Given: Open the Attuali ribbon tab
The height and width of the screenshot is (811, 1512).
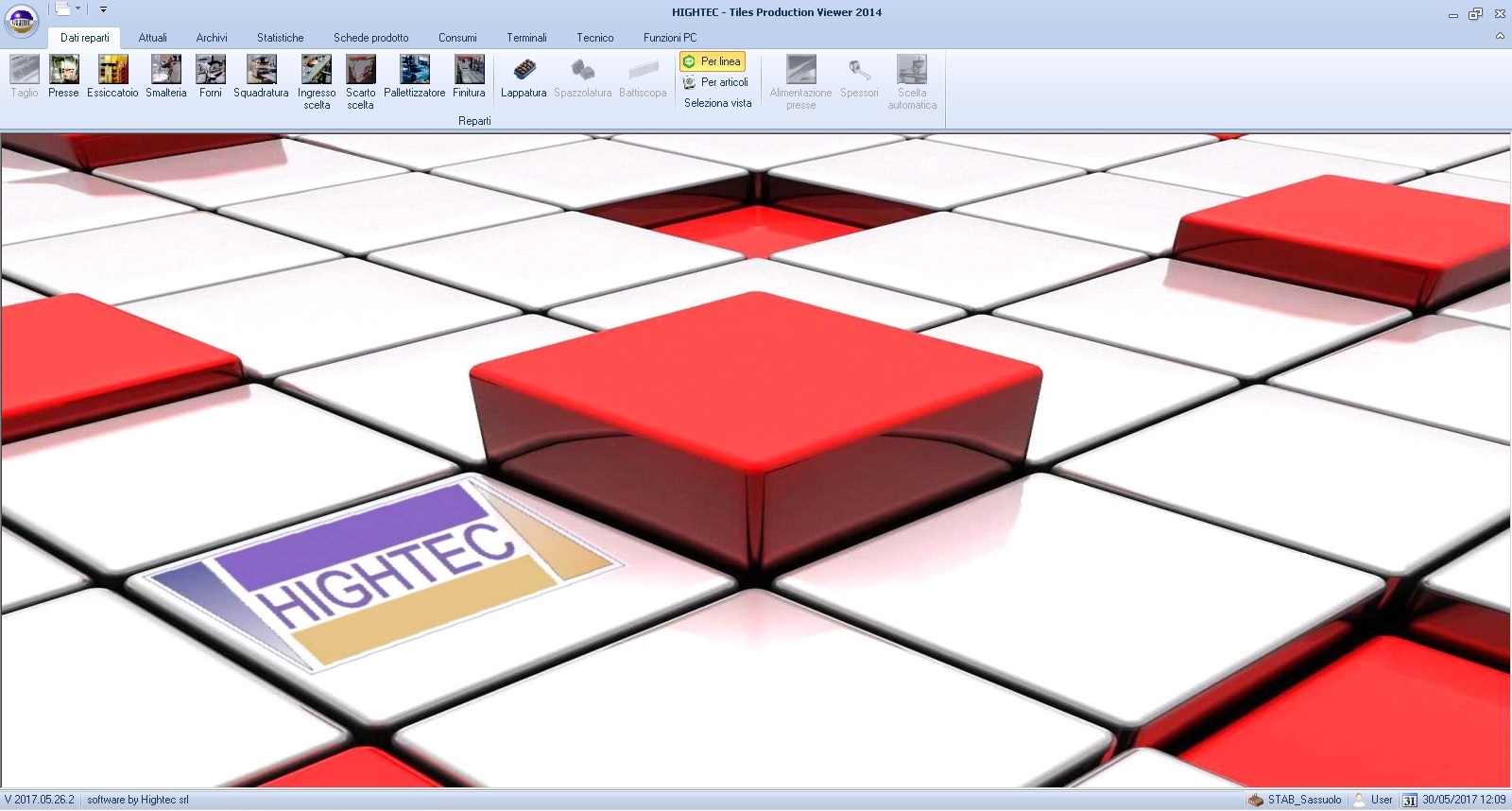Looking at the screenshot, I should [152, 38].
